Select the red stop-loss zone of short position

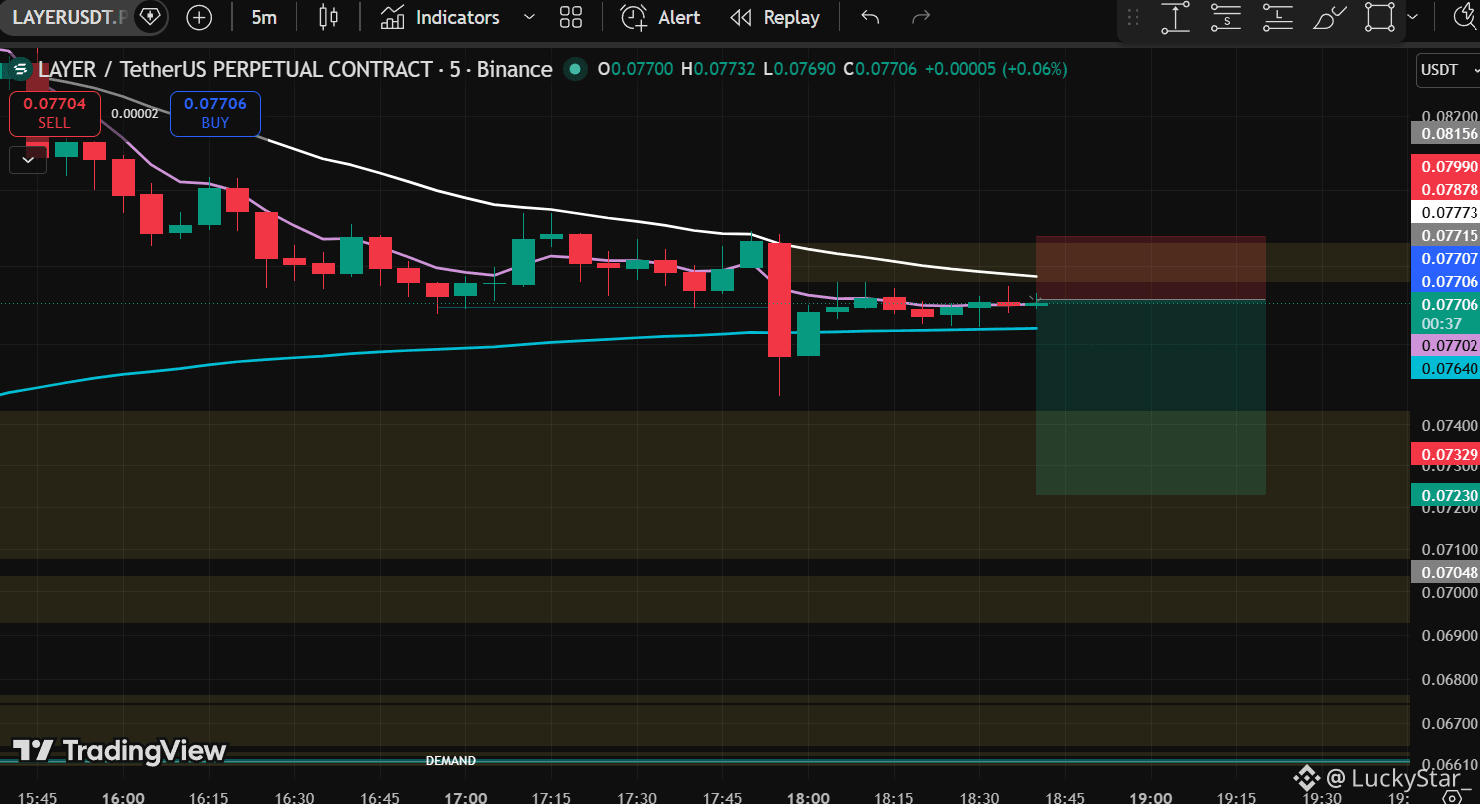pyautogui.click(x=1151, y=268)
